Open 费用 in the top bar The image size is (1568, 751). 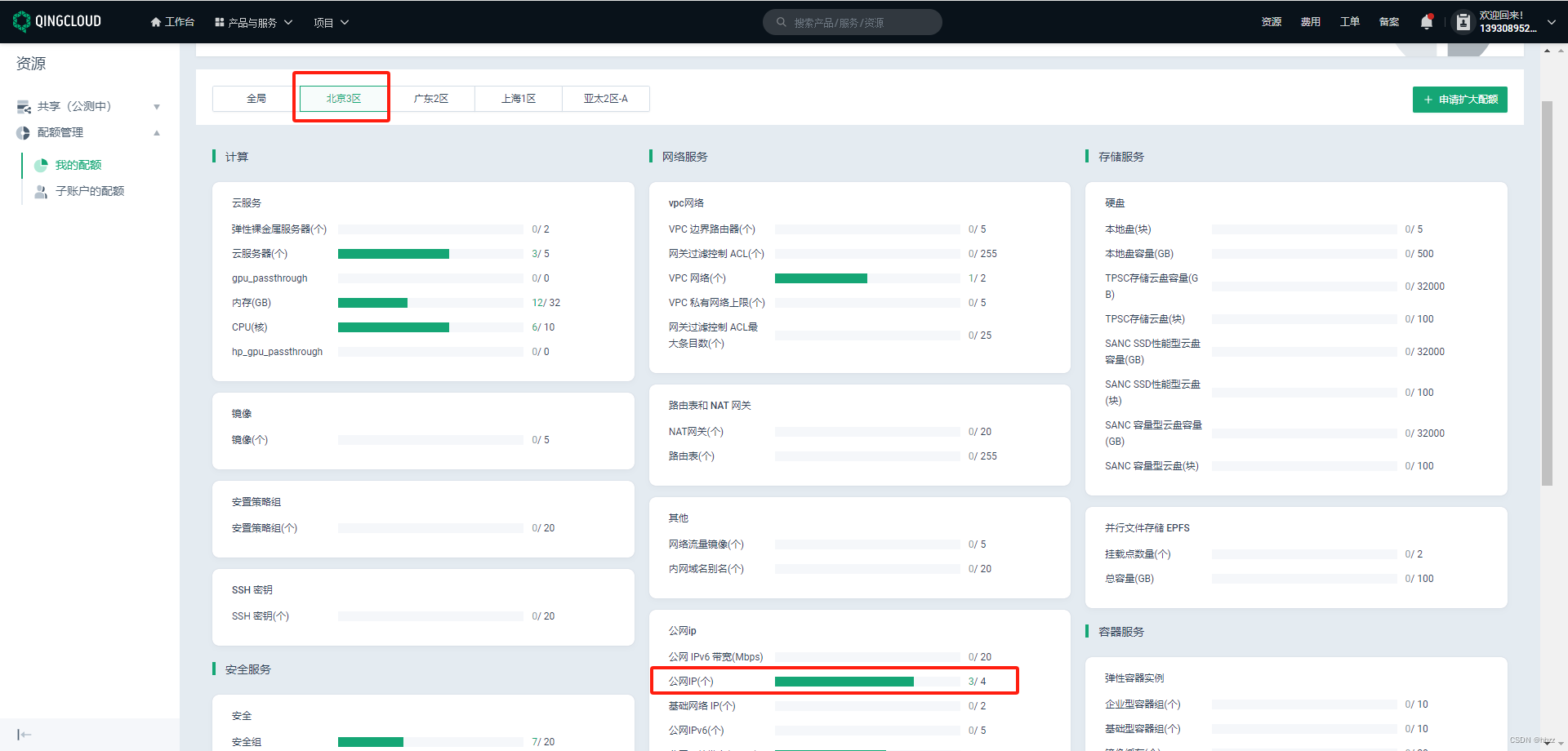tap(1311, 22)
